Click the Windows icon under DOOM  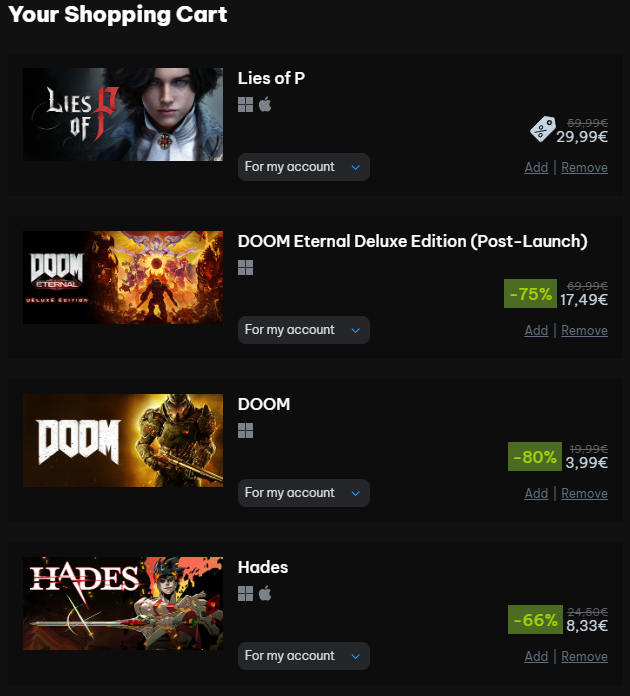(x=246, y=431)
